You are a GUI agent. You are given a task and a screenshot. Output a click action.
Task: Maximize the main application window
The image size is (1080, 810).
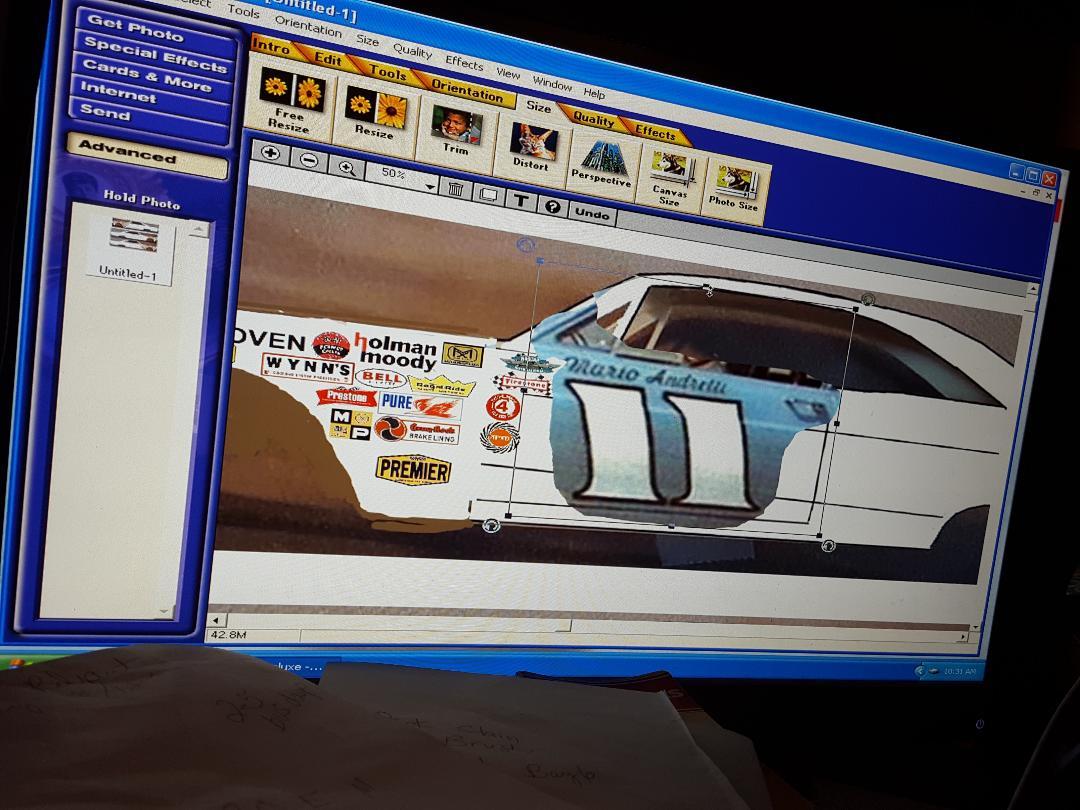point(1032,175)
